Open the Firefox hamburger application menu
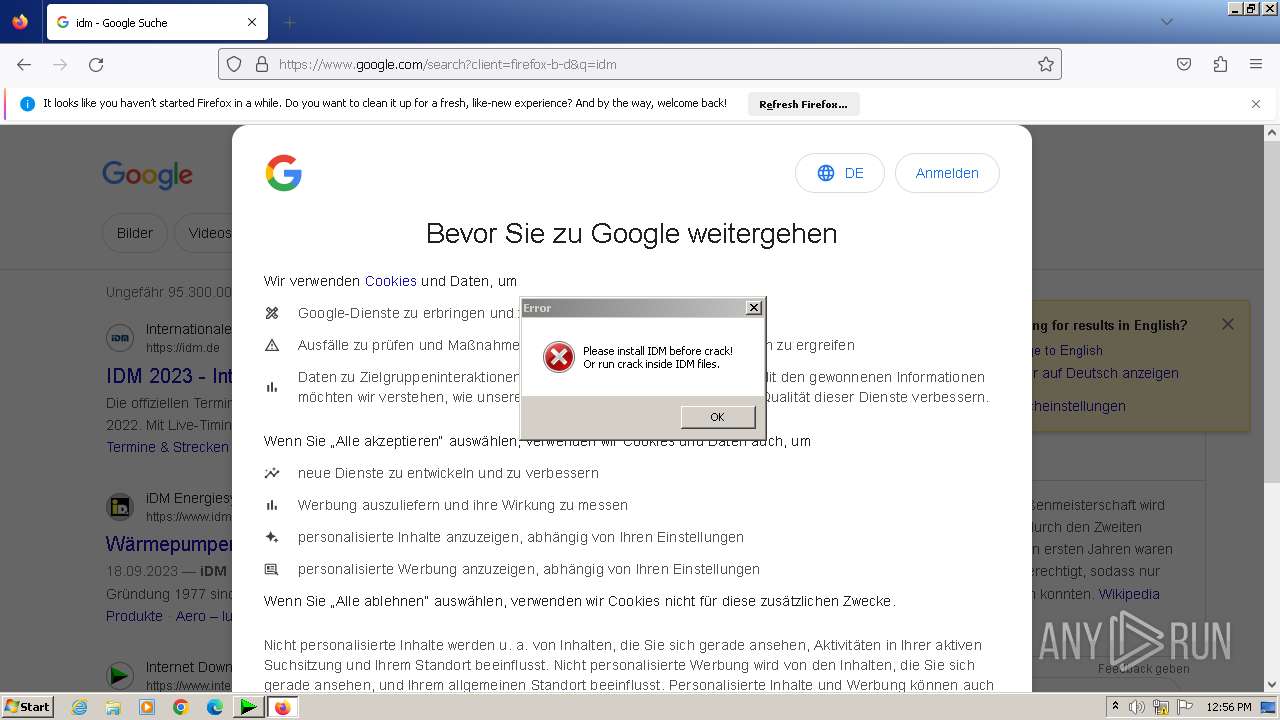 pyautogui.click(x=1256, y=64)
